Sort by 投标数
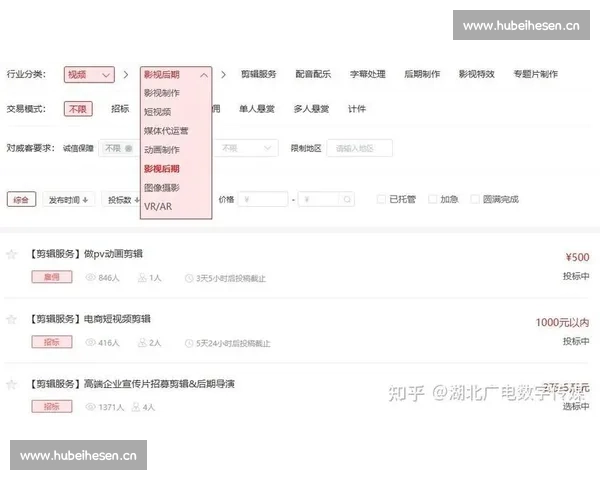 [121, 199]
